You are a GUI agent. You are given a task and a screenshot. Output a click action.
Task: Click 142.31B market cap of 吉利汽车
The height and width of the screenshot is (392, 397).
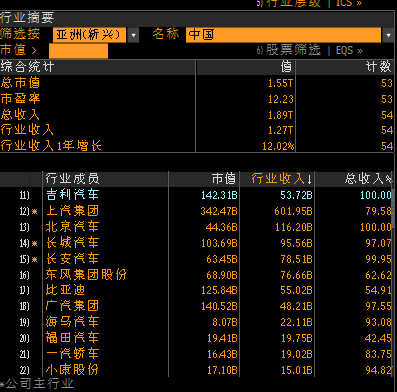click(219, 195)
